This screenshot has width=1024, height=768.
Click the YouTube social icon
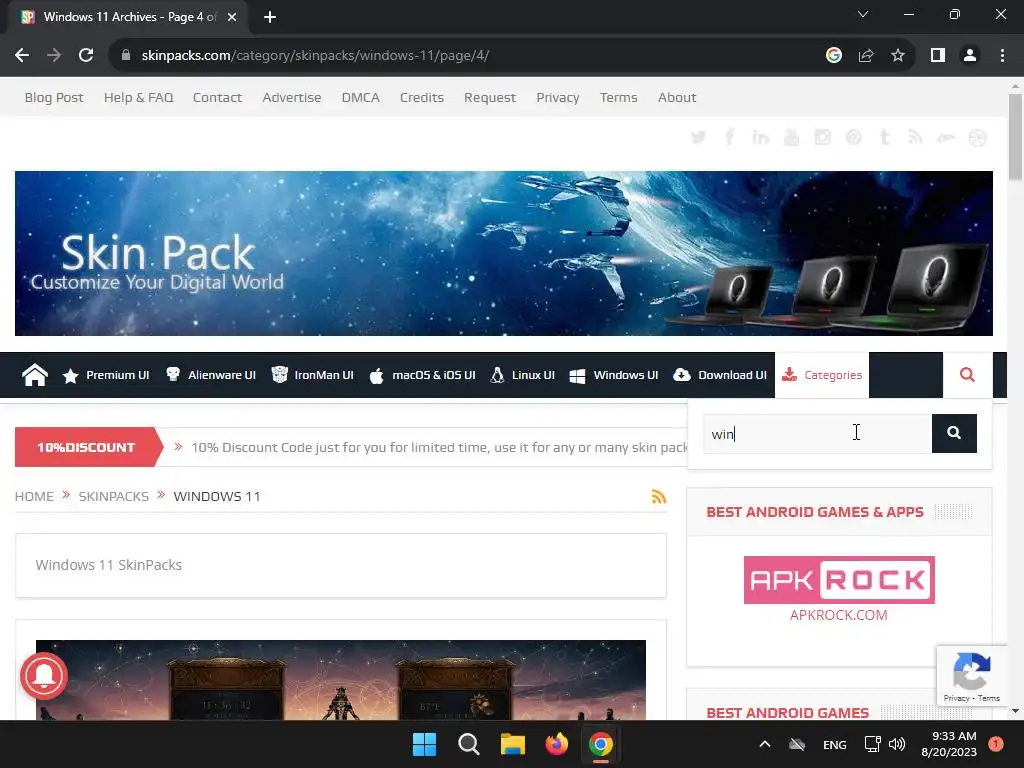(792, 137)
